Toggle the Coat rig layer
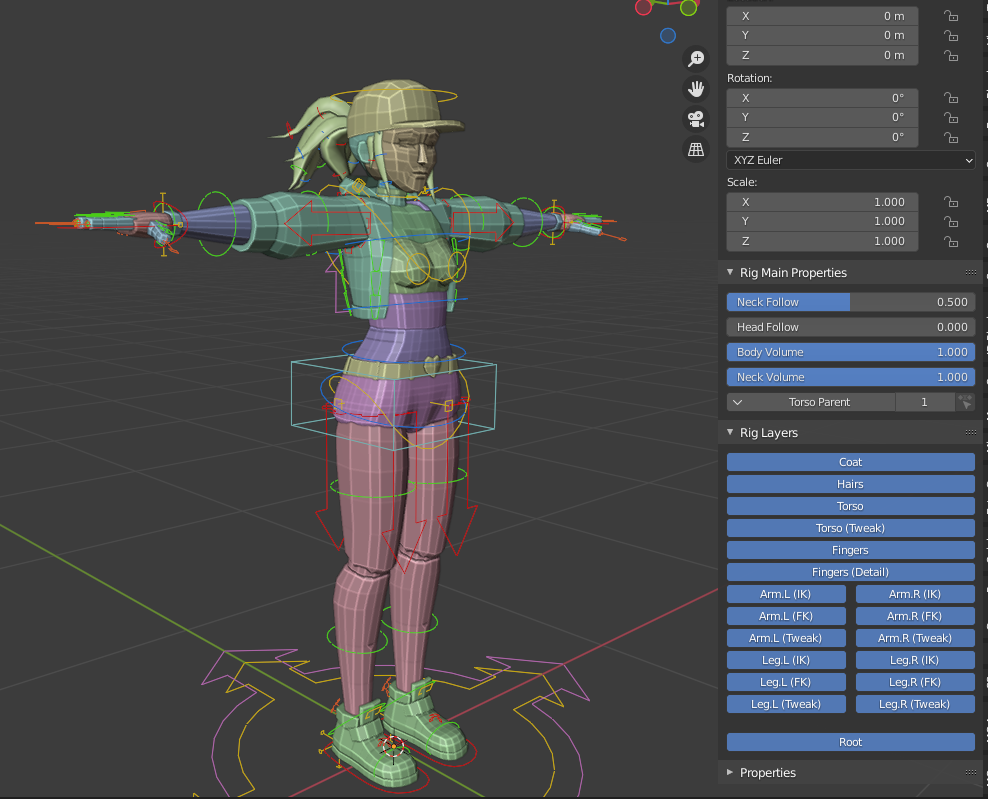This screenshot has width=988, height=799. 850,461
